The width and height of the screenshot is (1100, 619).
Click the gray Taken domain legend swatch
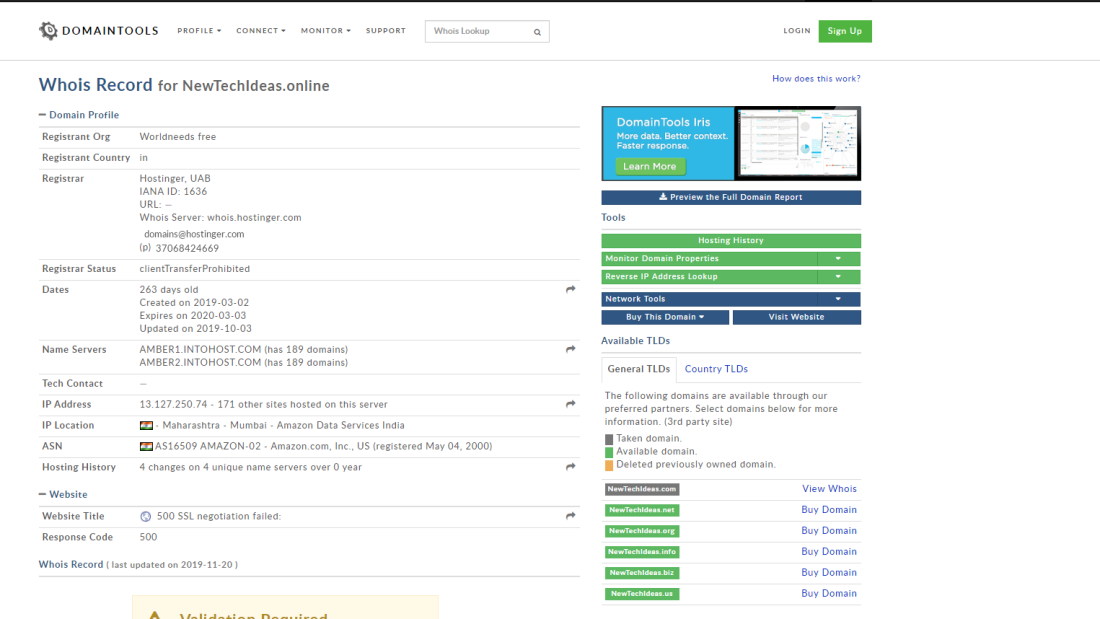click(609, 439)
